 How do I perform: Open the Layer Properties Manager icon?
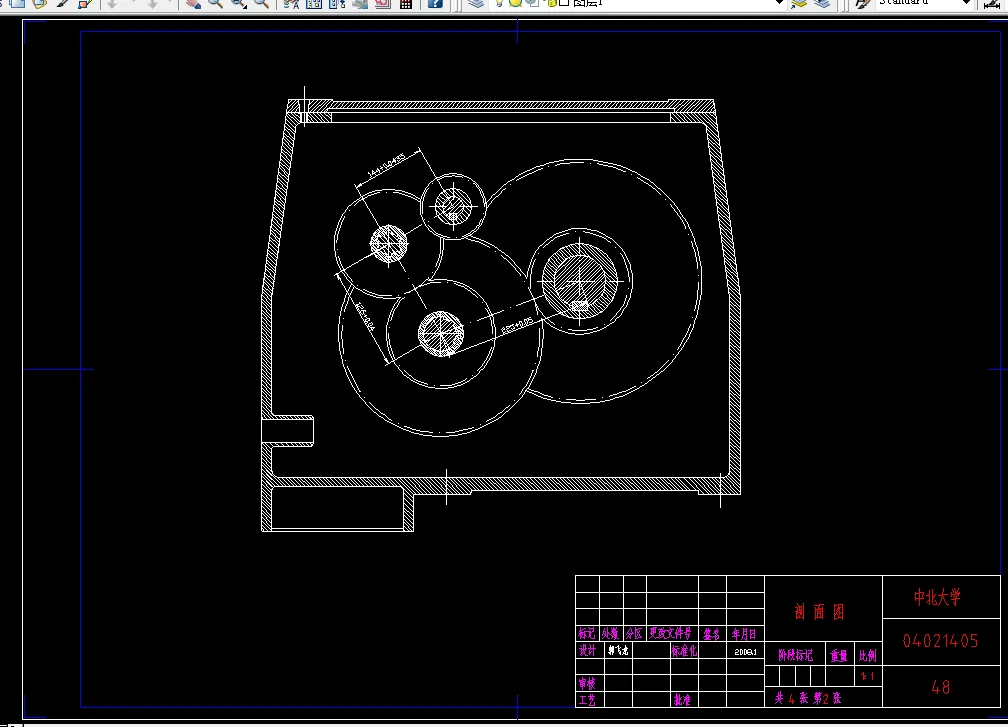(x=476, y=3)
